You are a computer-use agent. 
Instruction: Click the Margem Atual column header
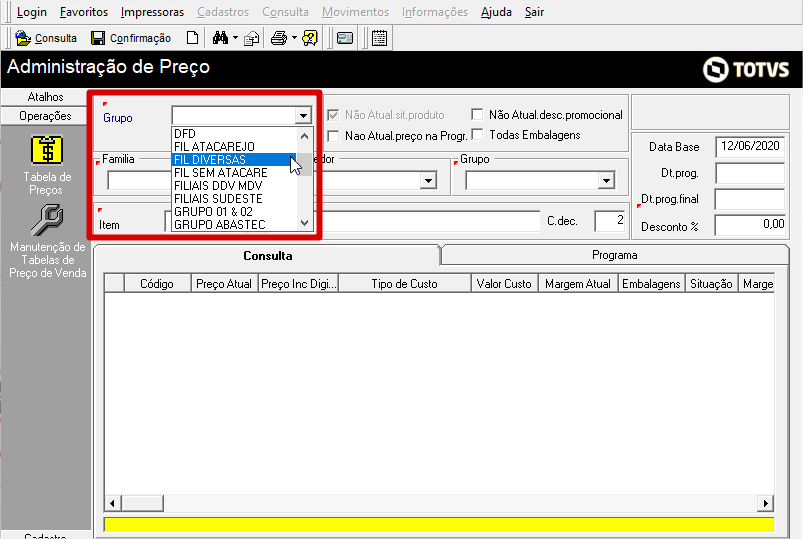(x=578, y=283)
